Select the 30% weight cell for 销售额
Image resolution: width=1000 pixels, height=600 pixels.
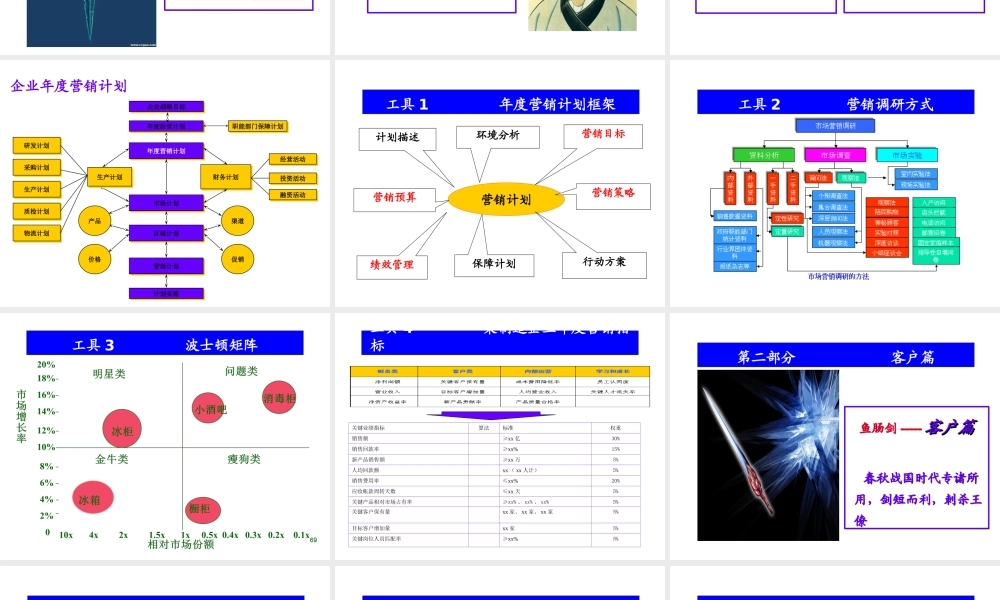pos(615,438)
